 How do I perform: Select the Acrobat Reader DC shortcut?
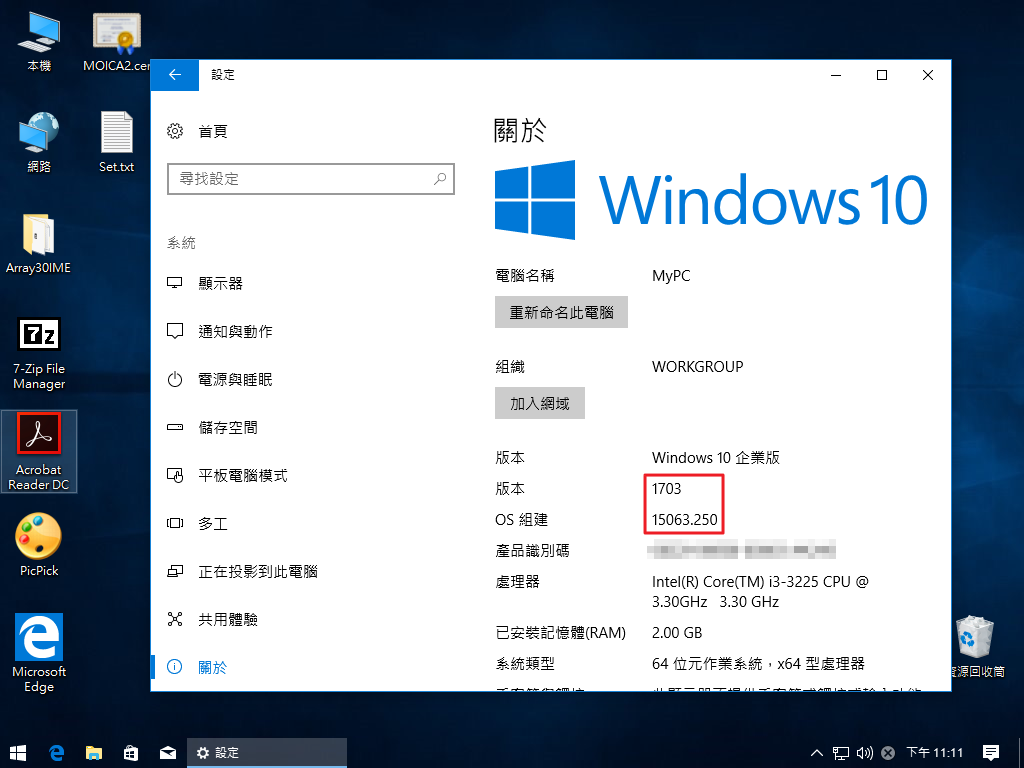pyautogui.click(x=39, y=451)
